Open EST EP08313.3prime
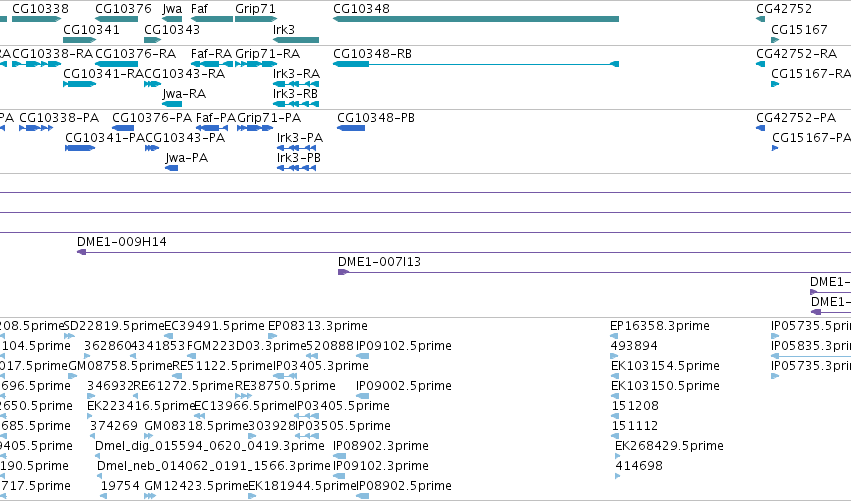The image size is (851, 501). pos(317,326)
